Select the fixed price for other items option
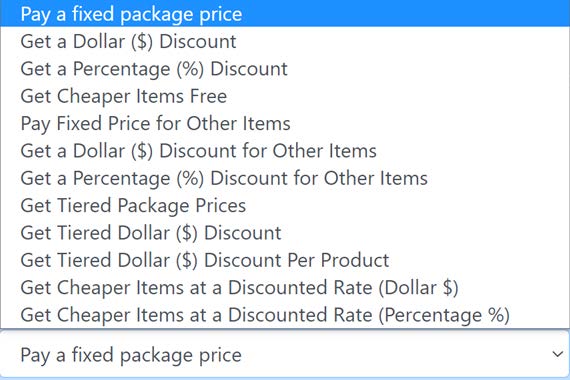Screen dimensions: 570x380 [x=285, y=123]
